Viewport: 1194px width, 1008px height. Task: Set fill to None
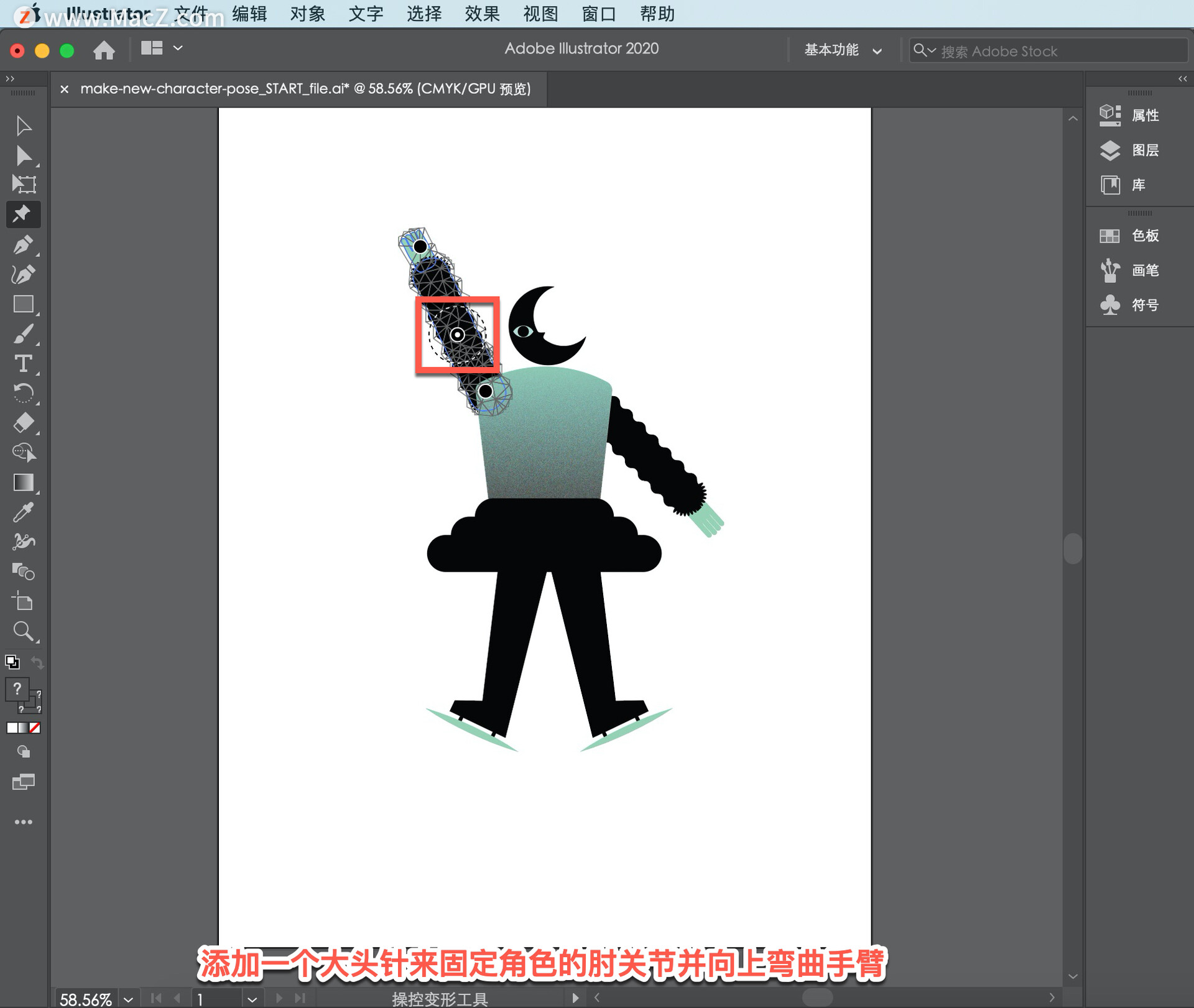(35, 728)
